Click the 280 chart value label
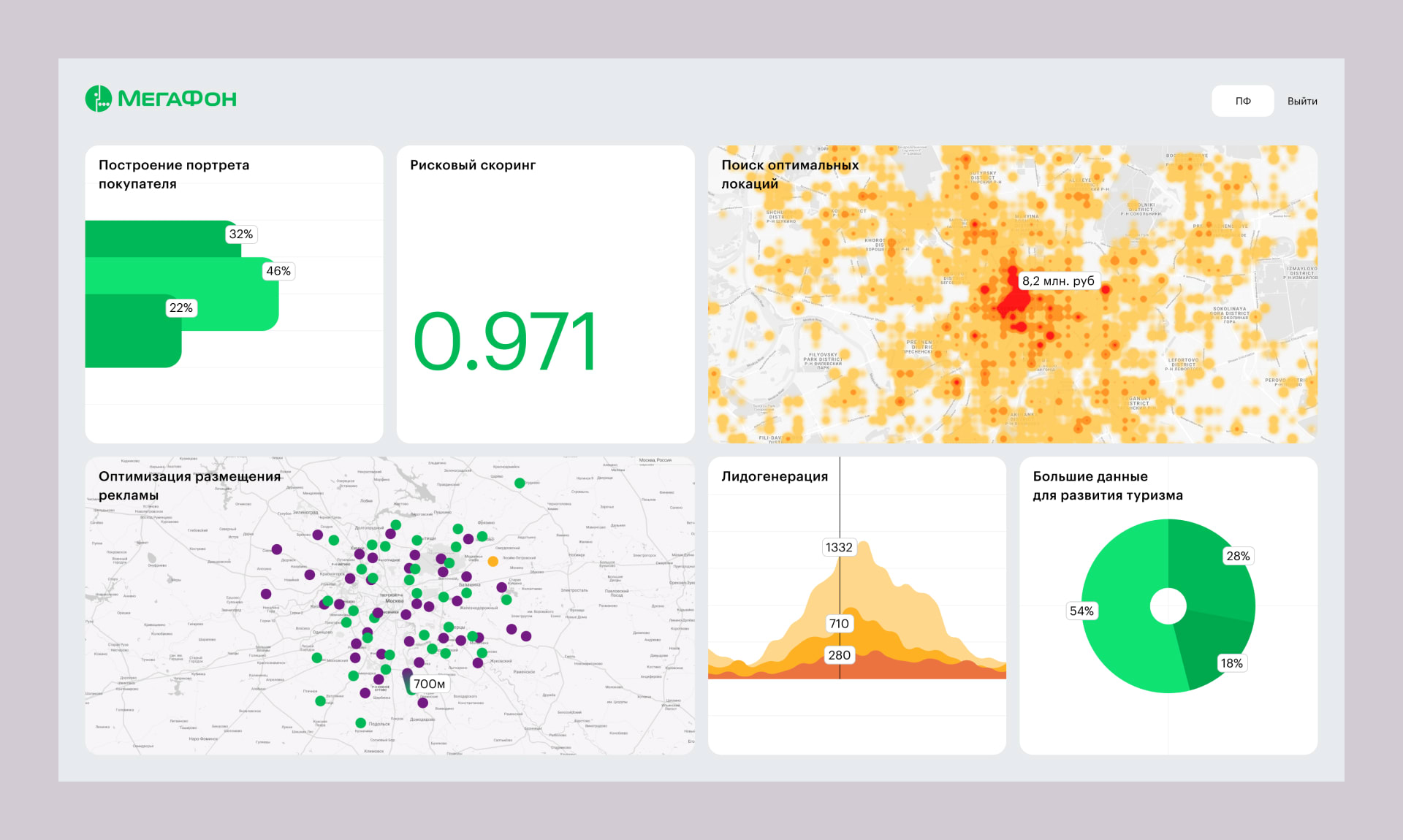Image resolution: width=1403 pixels, height=840 pixels. 839,655
